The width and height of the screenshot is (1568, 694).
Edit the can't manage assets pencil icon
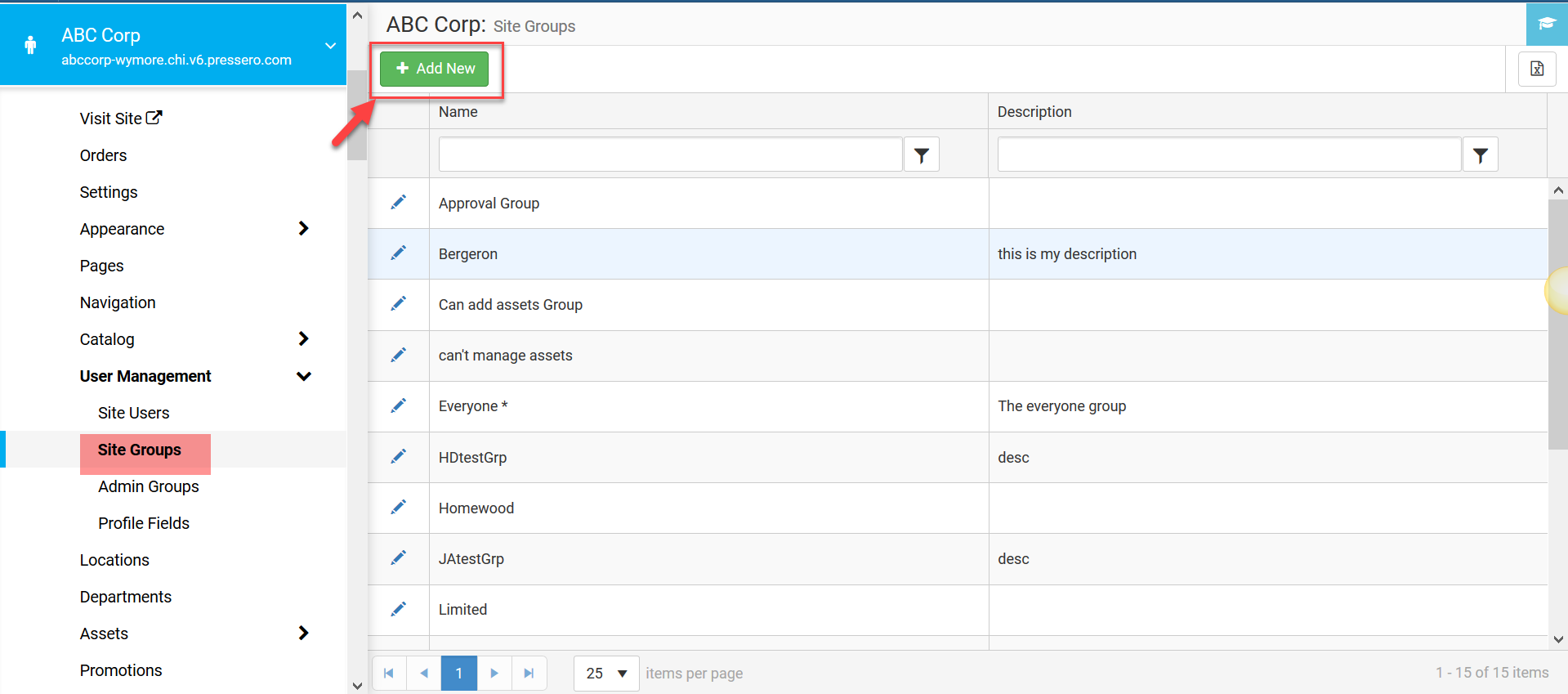(x=398, y=355)
